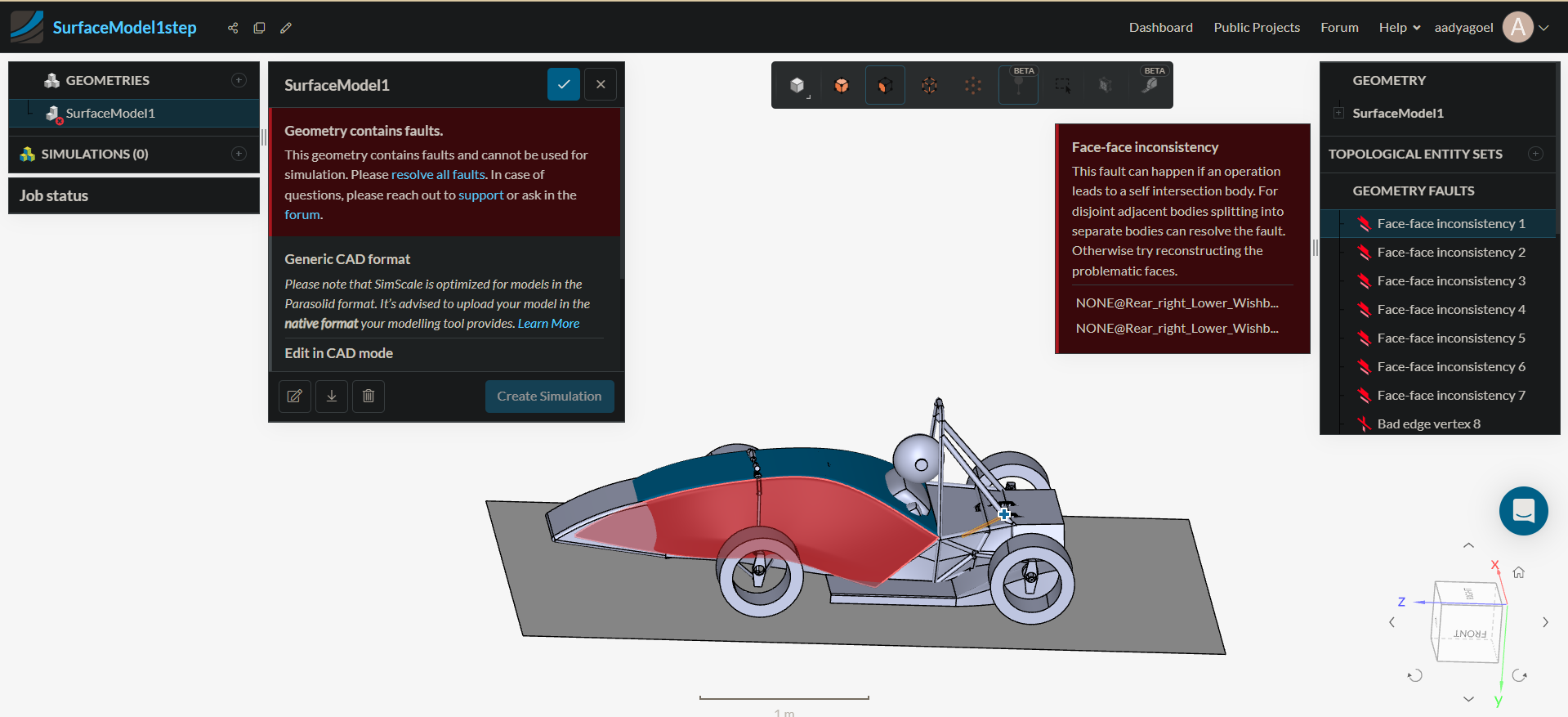1568x717 pixels.
Task: Click the delete geometry trash icon
Action: [x=369, y=396]
